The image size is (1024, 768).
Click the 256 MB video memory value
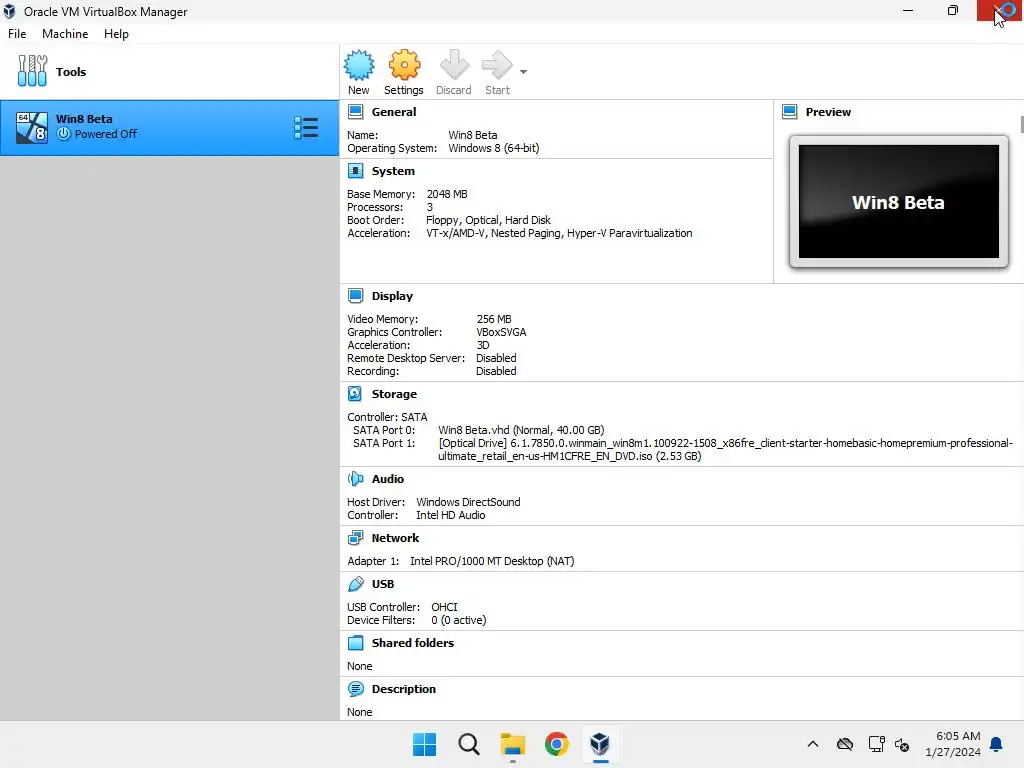494,319
